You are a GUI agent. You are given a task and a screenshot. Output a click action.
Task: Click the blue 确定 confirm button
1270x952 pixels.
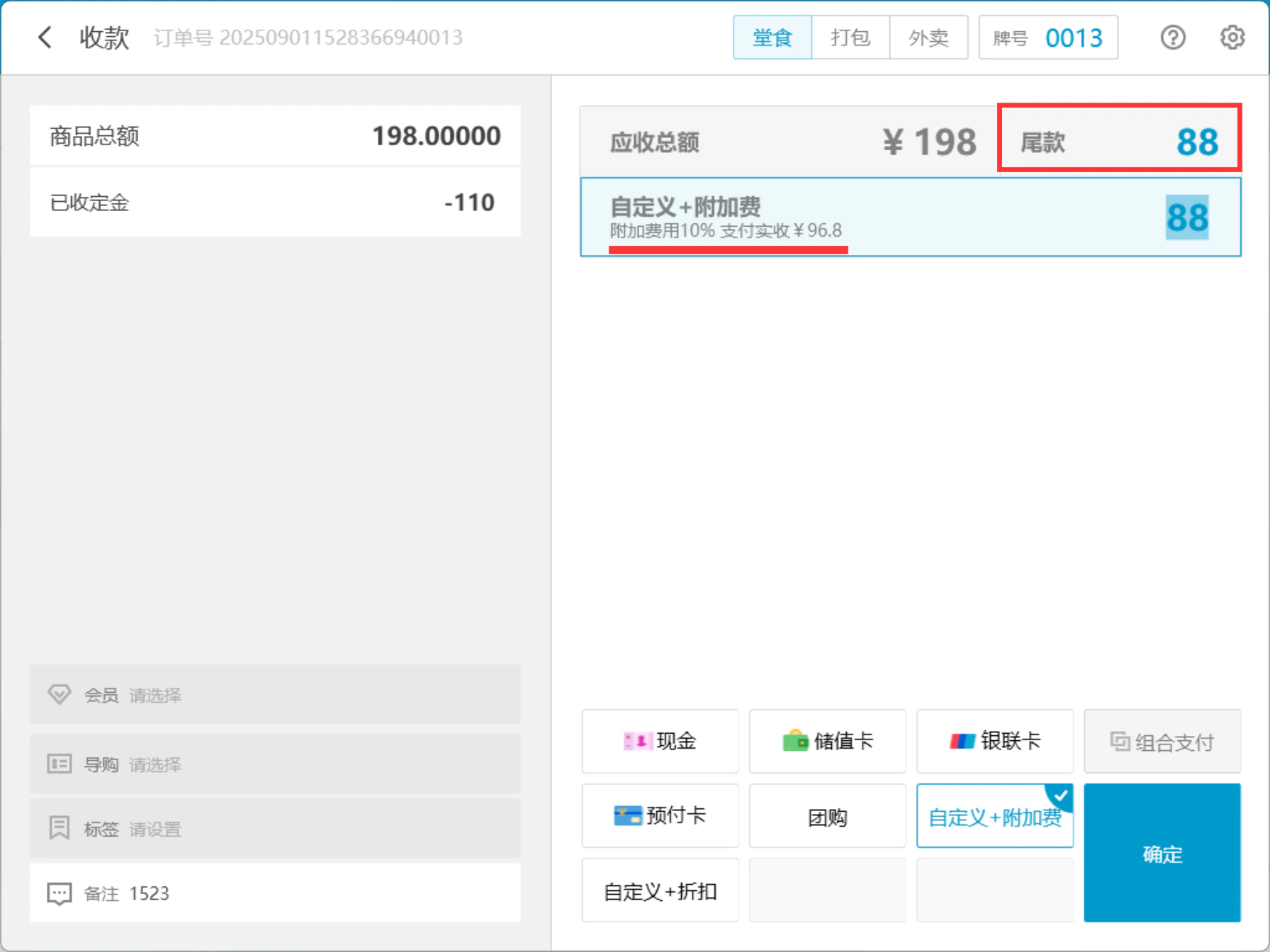click(1162, 853)
